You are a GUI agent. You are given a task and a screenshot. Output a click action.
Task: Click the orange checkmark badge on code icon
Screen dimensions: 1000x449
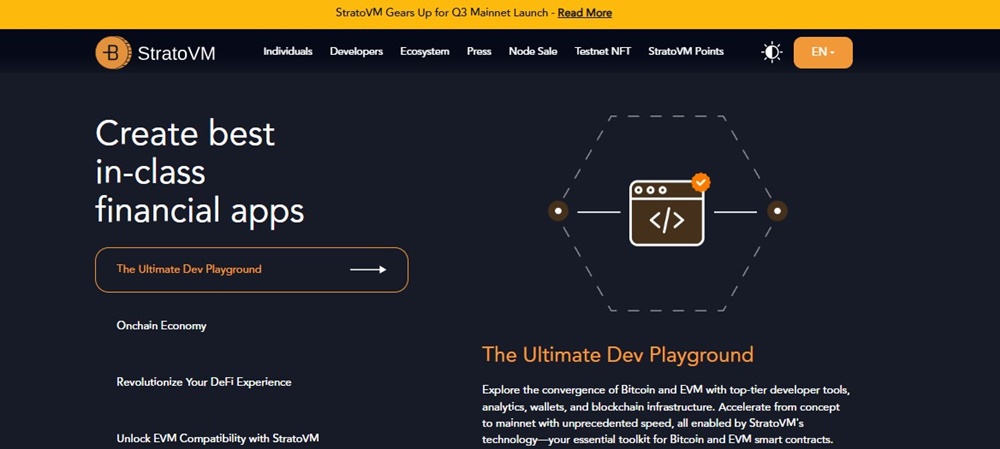[x=702, y=182]
